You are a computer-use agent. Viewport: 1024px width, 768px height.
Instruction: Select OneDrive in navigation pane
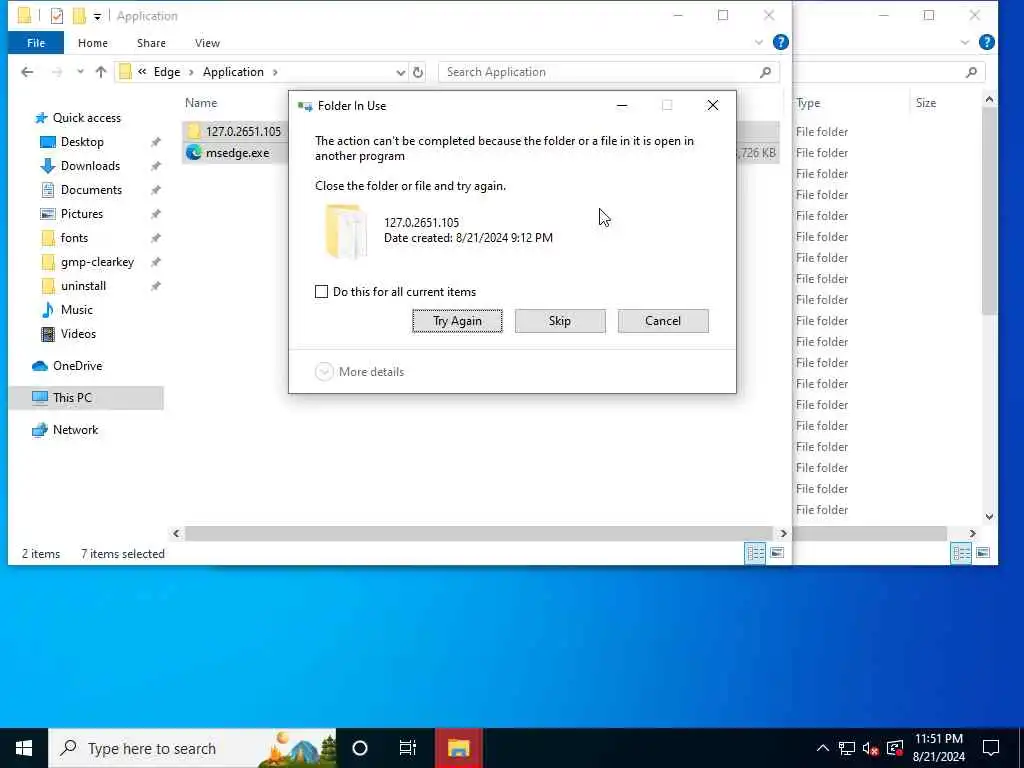click(x=77, y=366)
